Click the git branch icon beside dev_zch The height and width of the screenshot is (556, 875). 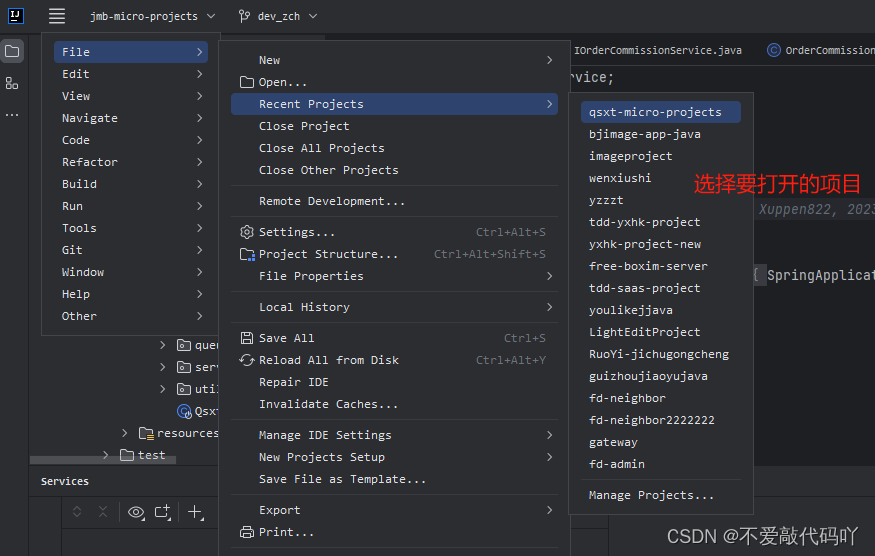(x=244, y=16)
